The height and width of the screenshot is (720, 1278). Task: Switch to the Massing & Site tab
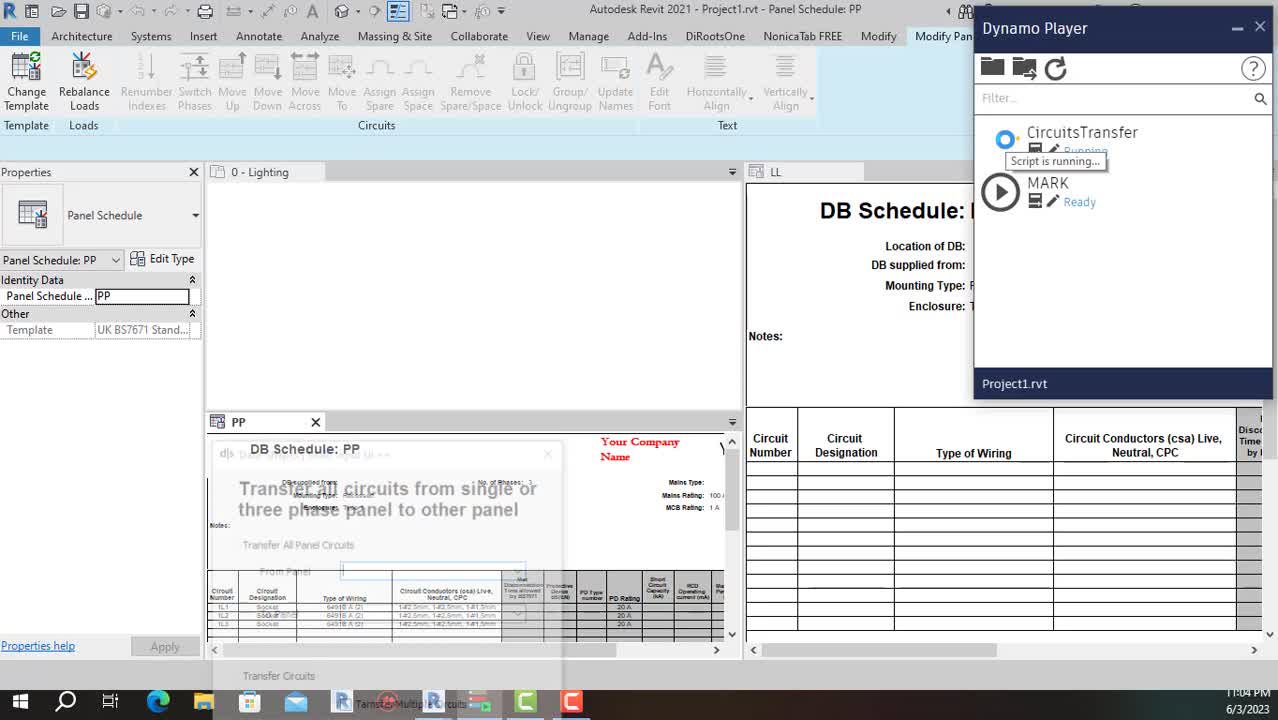(395, 36)
